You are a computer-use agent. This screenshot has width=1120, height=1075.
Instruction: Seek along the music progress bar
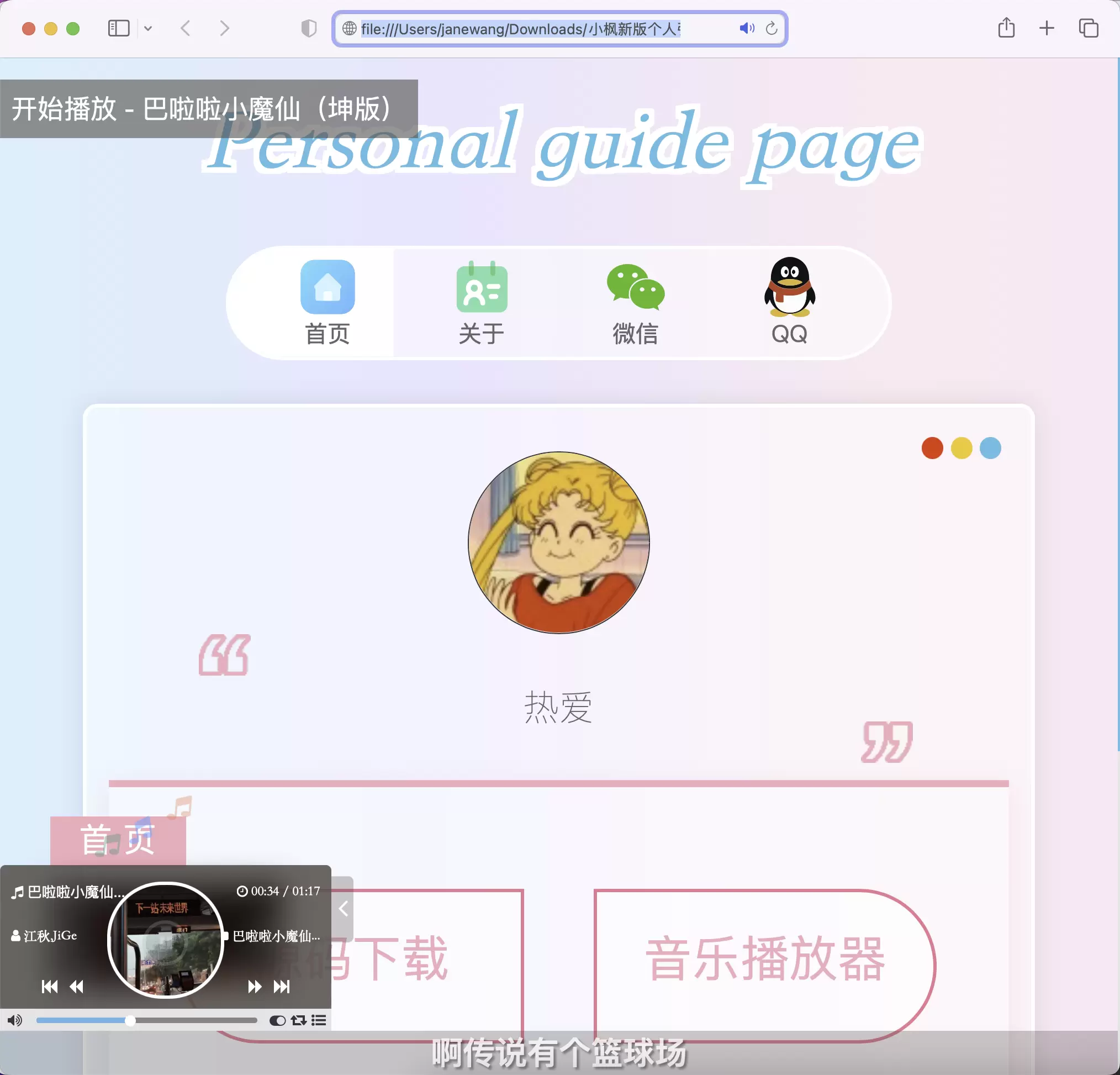(x=147, y=1020)
